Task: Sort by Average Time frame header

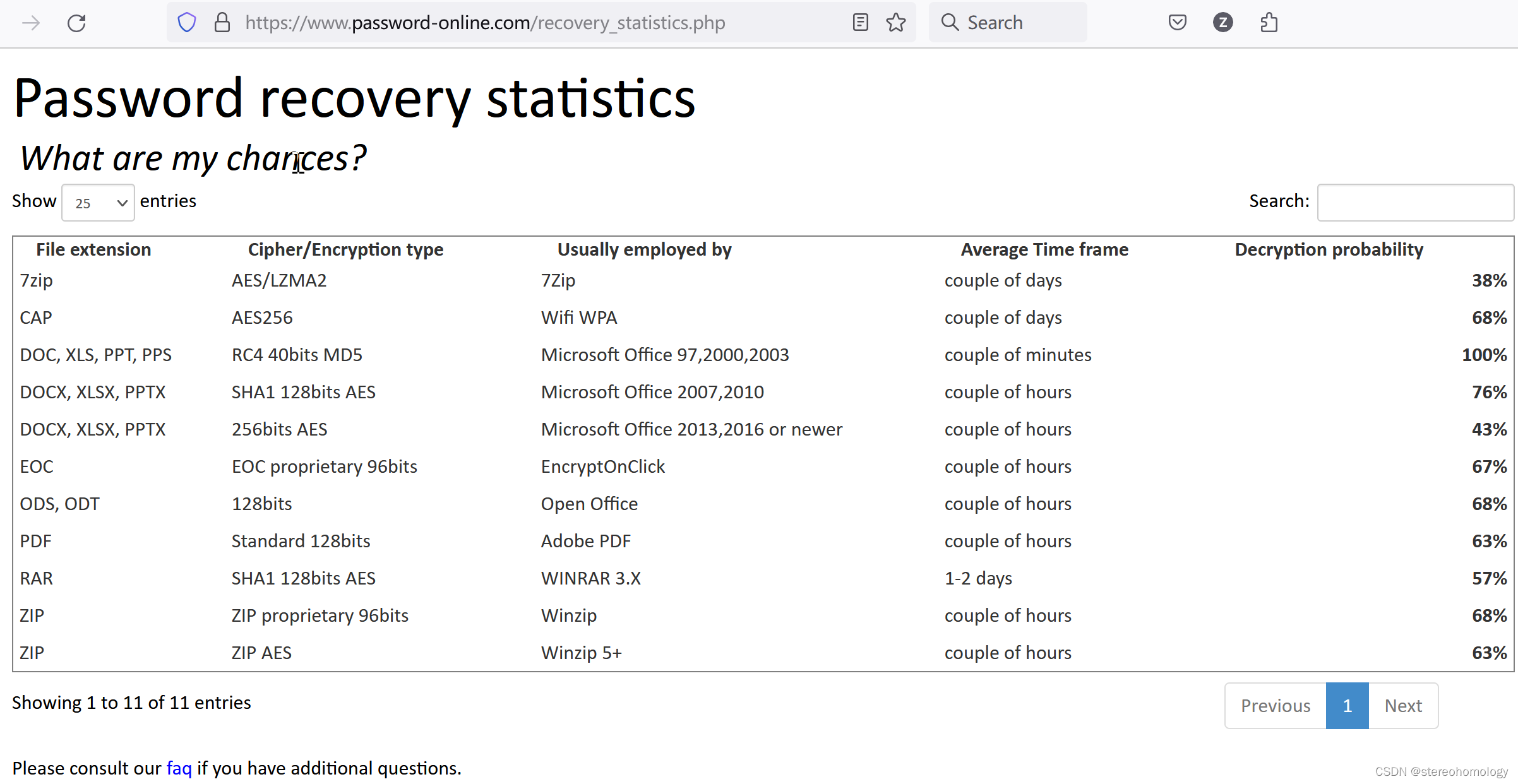Action: [x=1044, y=249]
